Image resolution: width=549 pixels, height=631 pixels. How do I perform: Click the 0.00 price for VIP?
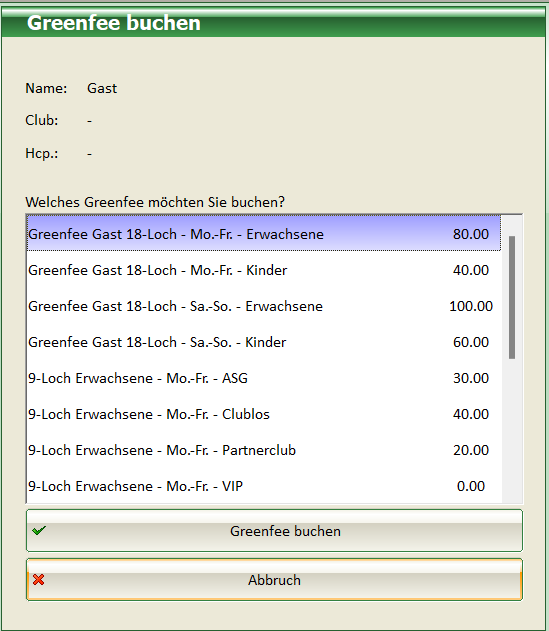pos(471,486)
